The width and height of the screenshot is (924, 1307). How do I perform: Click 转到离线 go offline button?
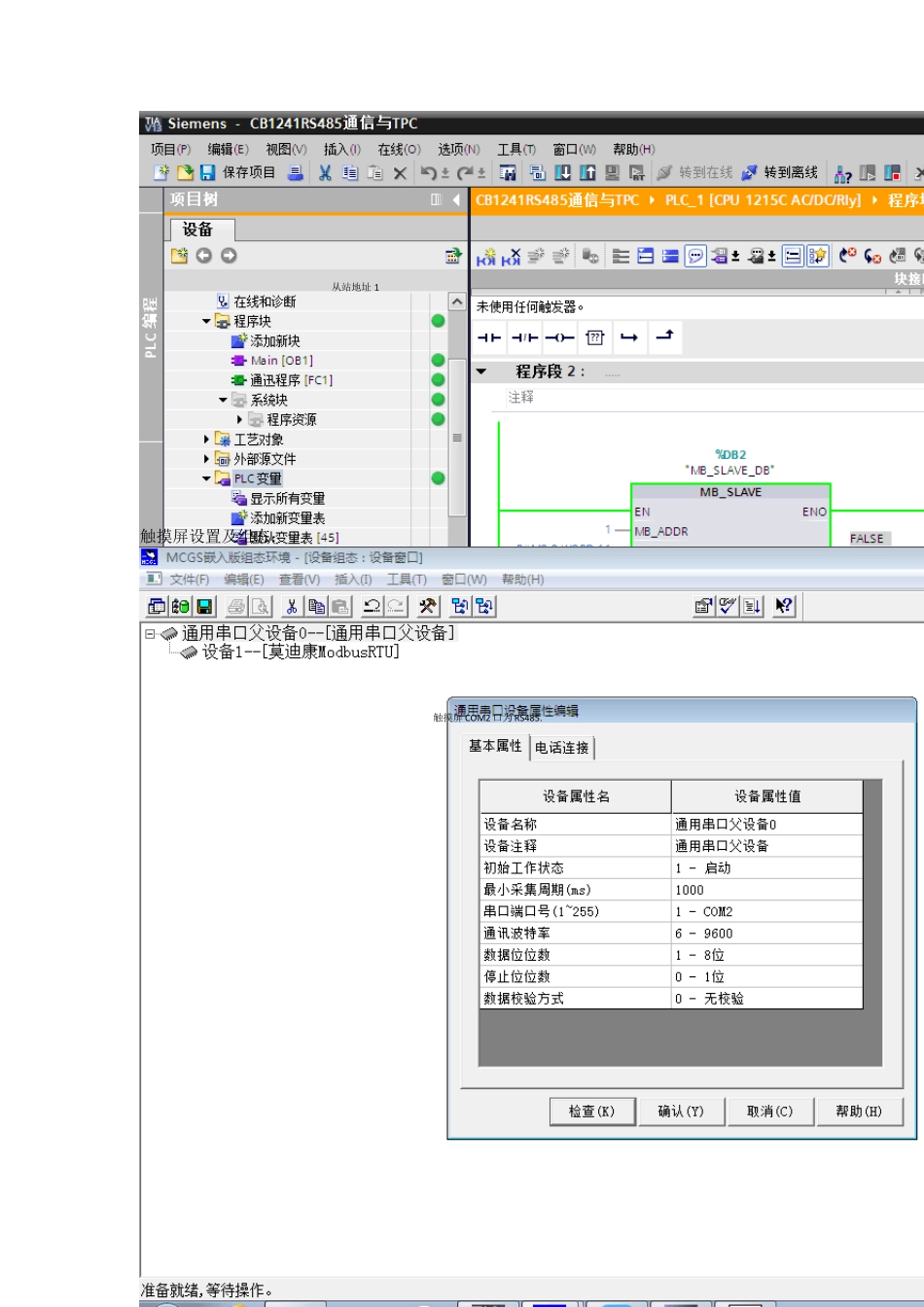780,173
